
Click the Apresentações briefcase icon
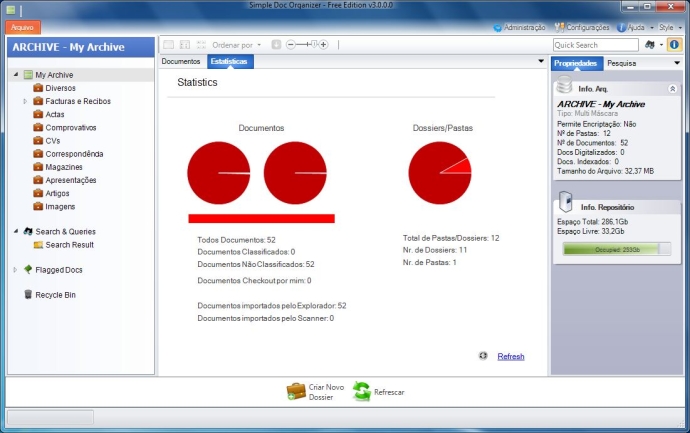(x=38, y=180)
